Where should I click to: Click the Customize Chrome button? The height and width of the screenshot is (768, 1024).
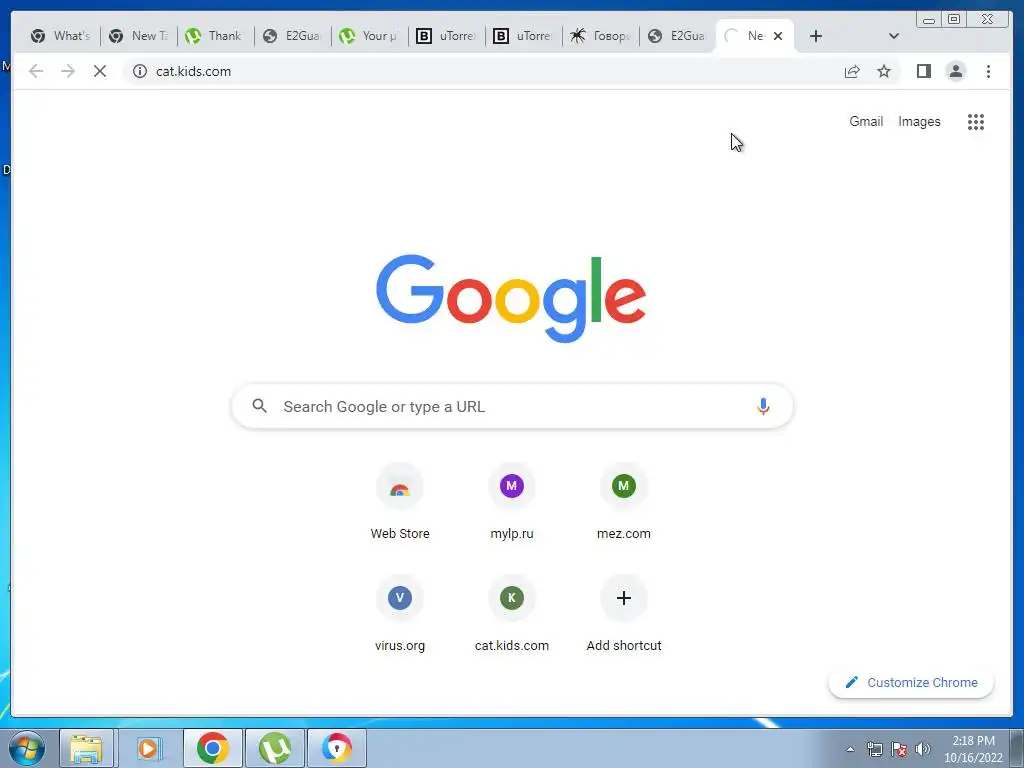pos(911,682)
